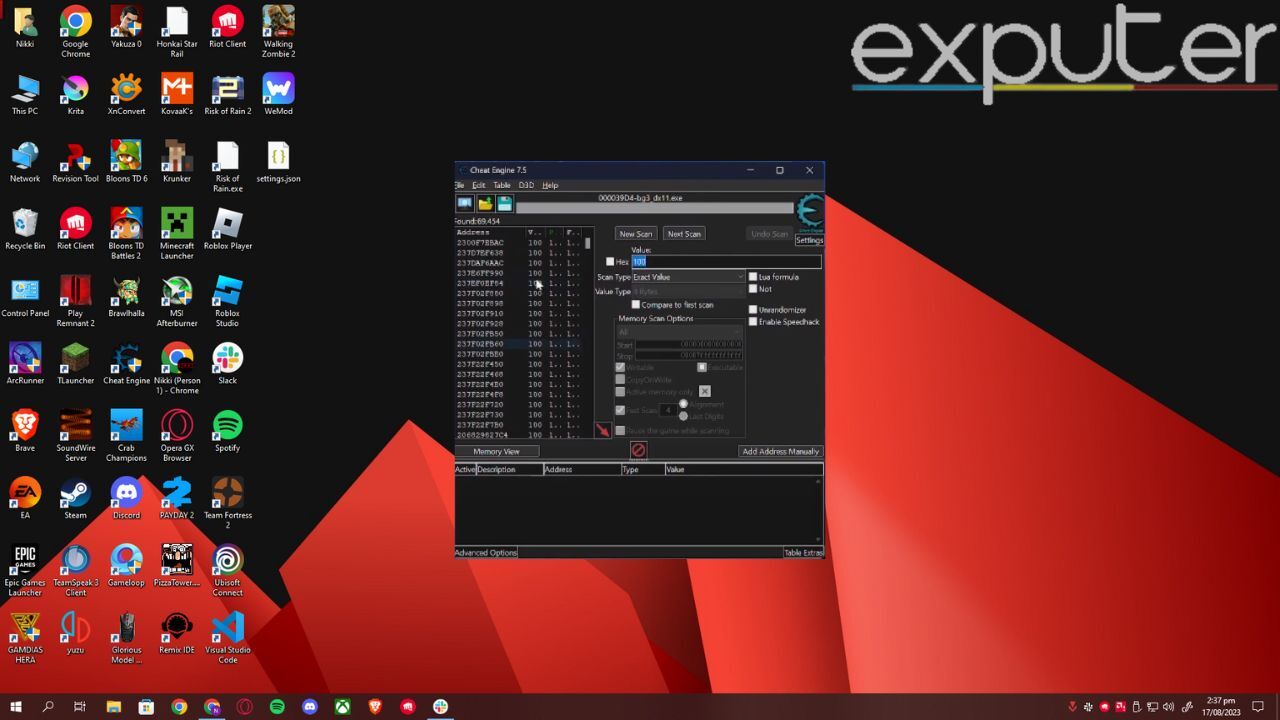Select the Steam desktop icon
Image resolution: width=1280 pixels, height=720 pixels.
click(76, 499)
